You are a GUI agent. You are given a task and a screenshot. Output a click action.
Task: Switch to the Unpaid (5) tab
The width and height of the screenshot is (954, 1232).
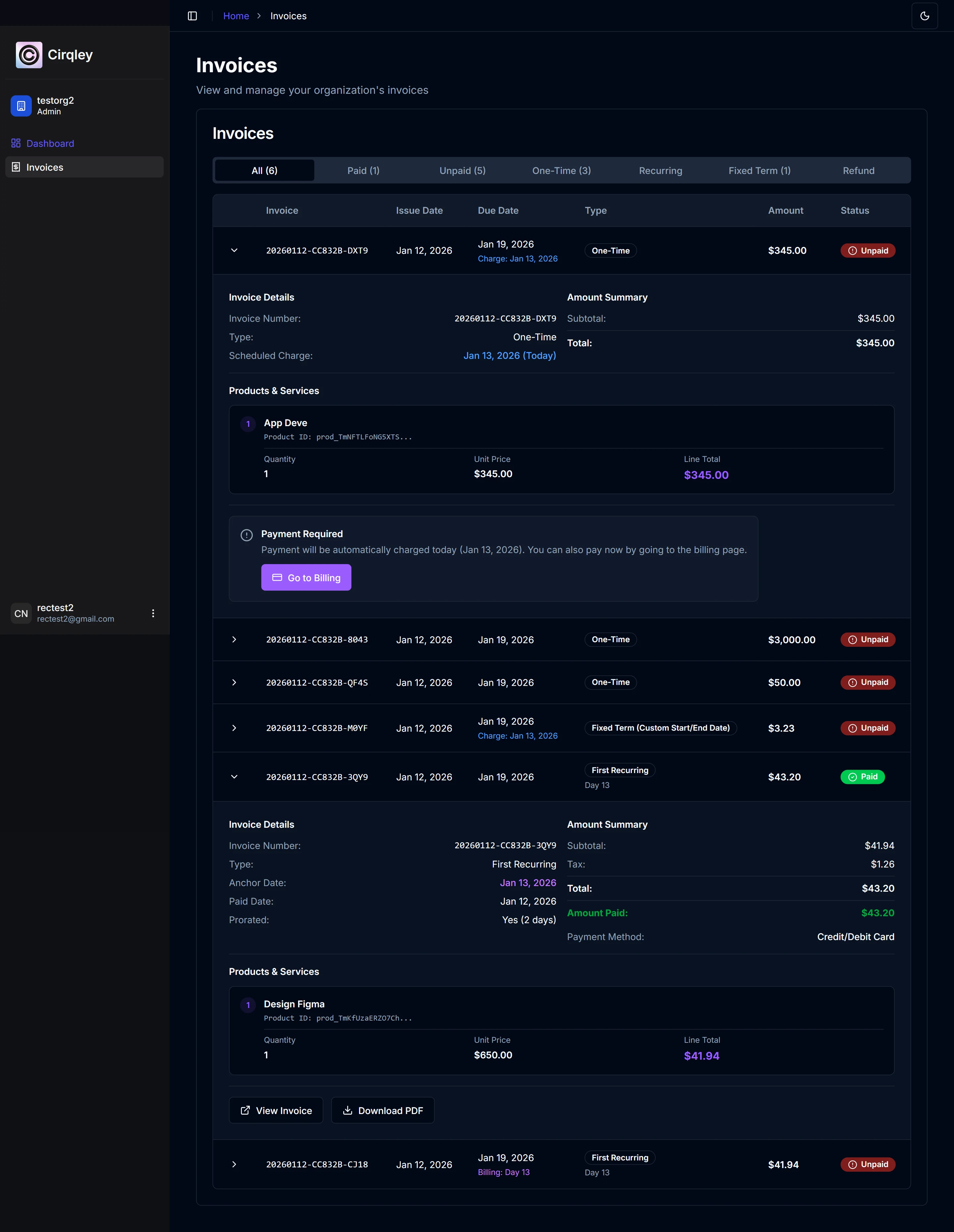pyautogui.click(x=462, y=170)
